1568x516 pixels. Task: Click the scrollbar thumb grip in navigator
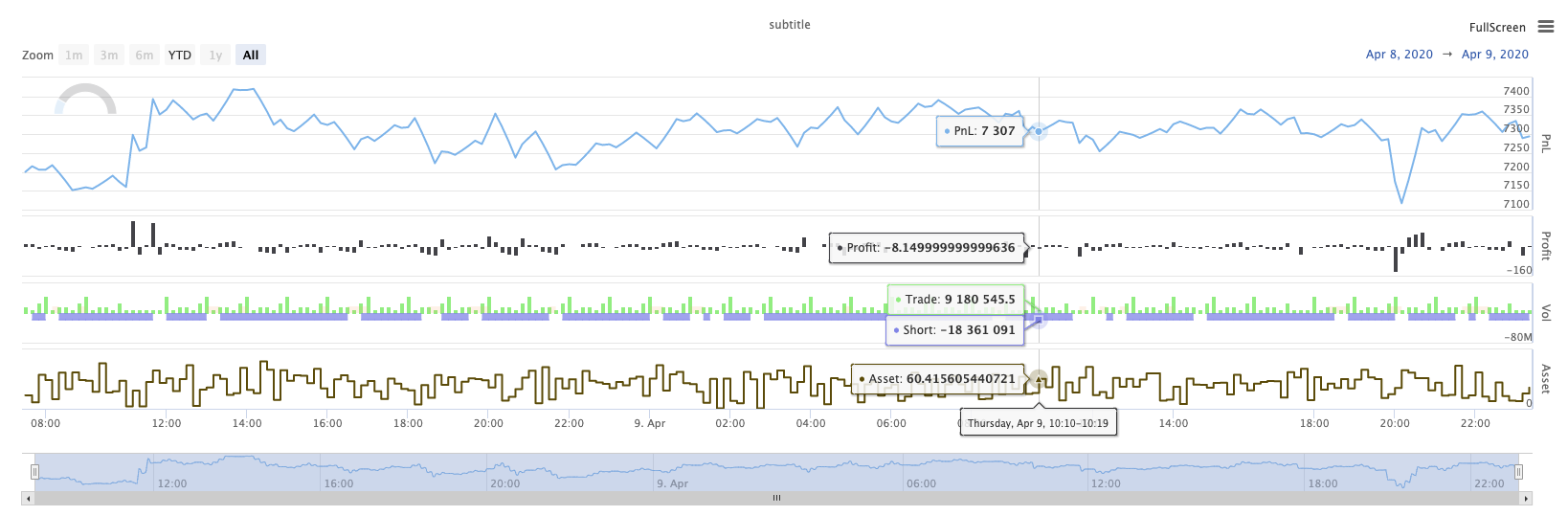click(x=776, y=498)
